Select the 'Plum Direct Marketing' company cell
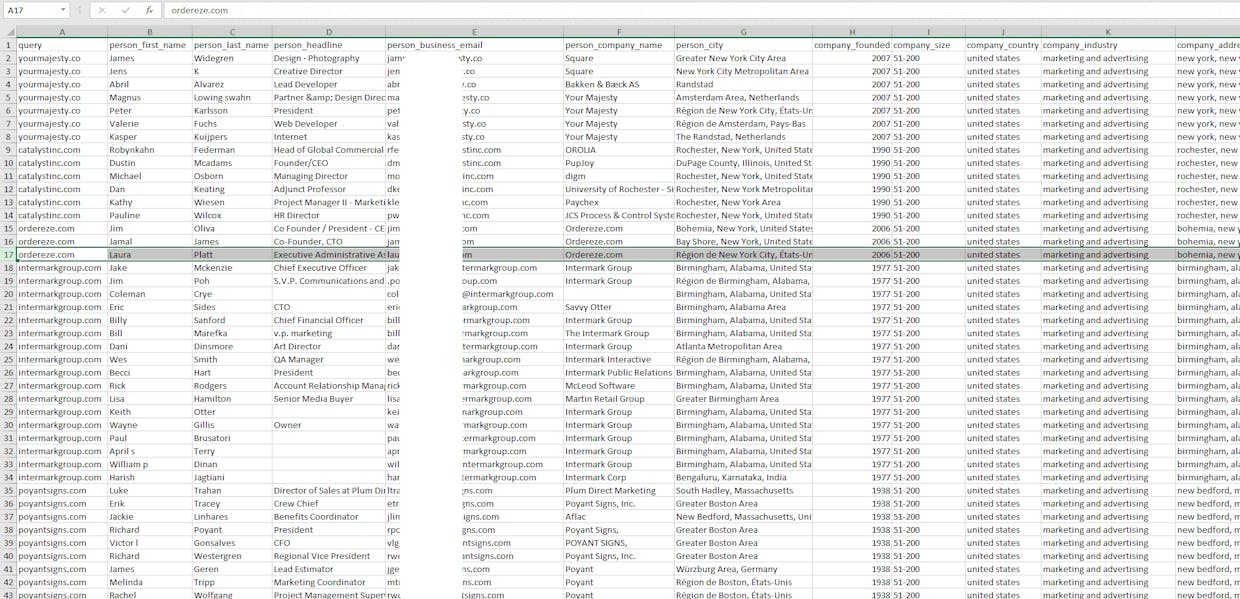 pyautogui.click(x=619, y=491)
